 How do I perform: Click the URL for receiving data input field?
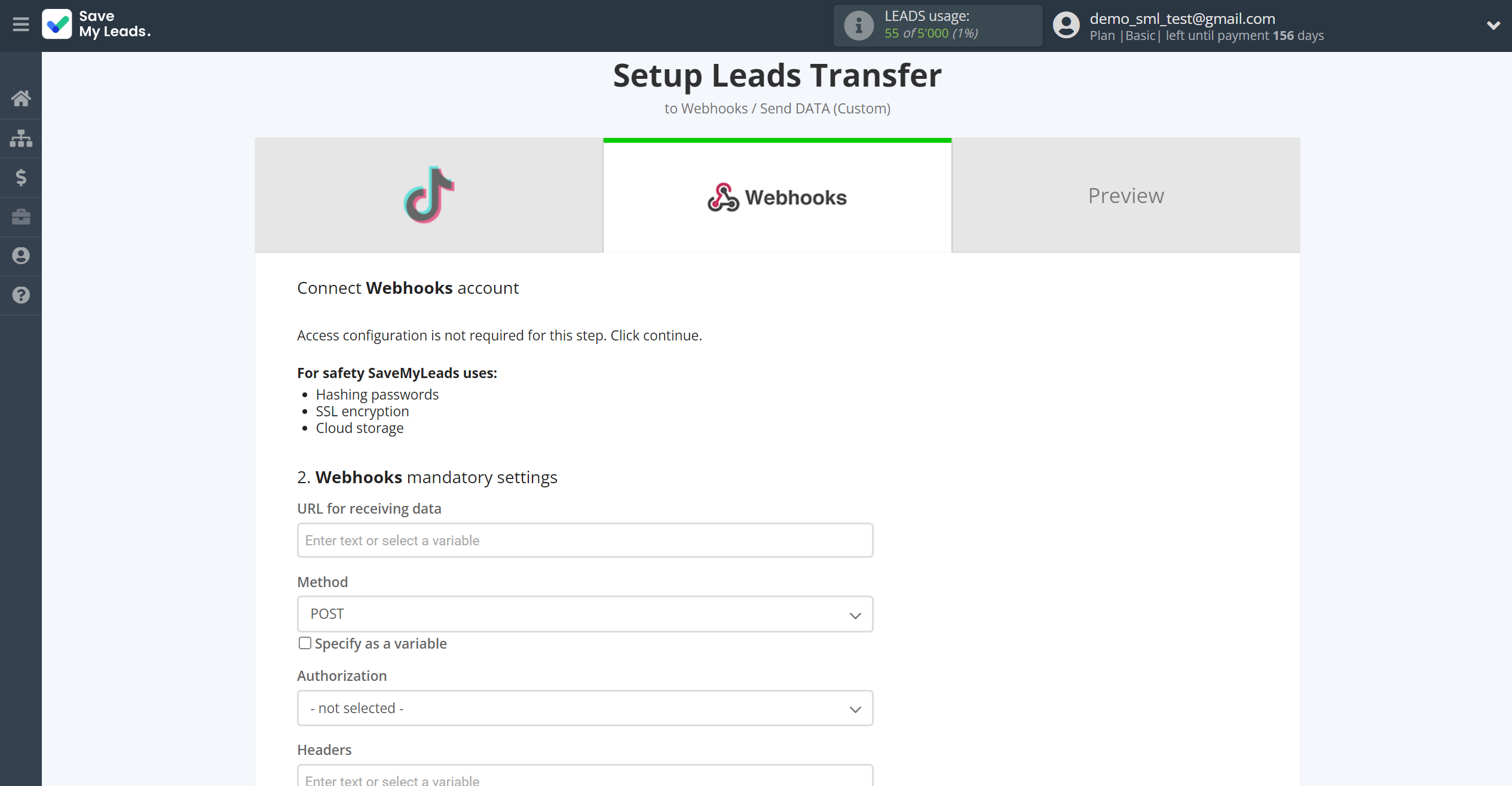click(x=585, y=540)
